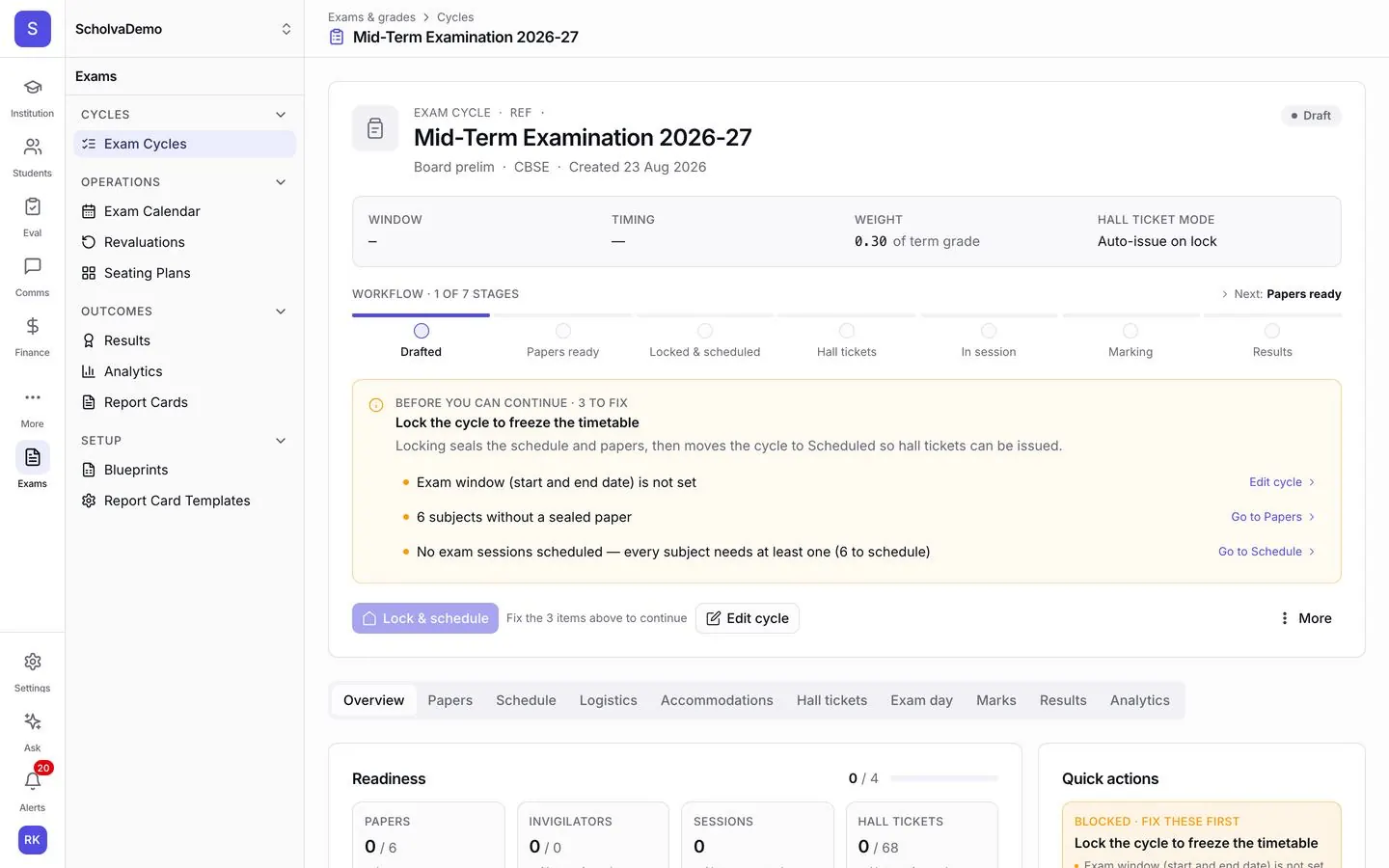Select the Locked & scheduled stage marker
The width and height of the screenshot is (1389, 868).
[x=705, y=331]
